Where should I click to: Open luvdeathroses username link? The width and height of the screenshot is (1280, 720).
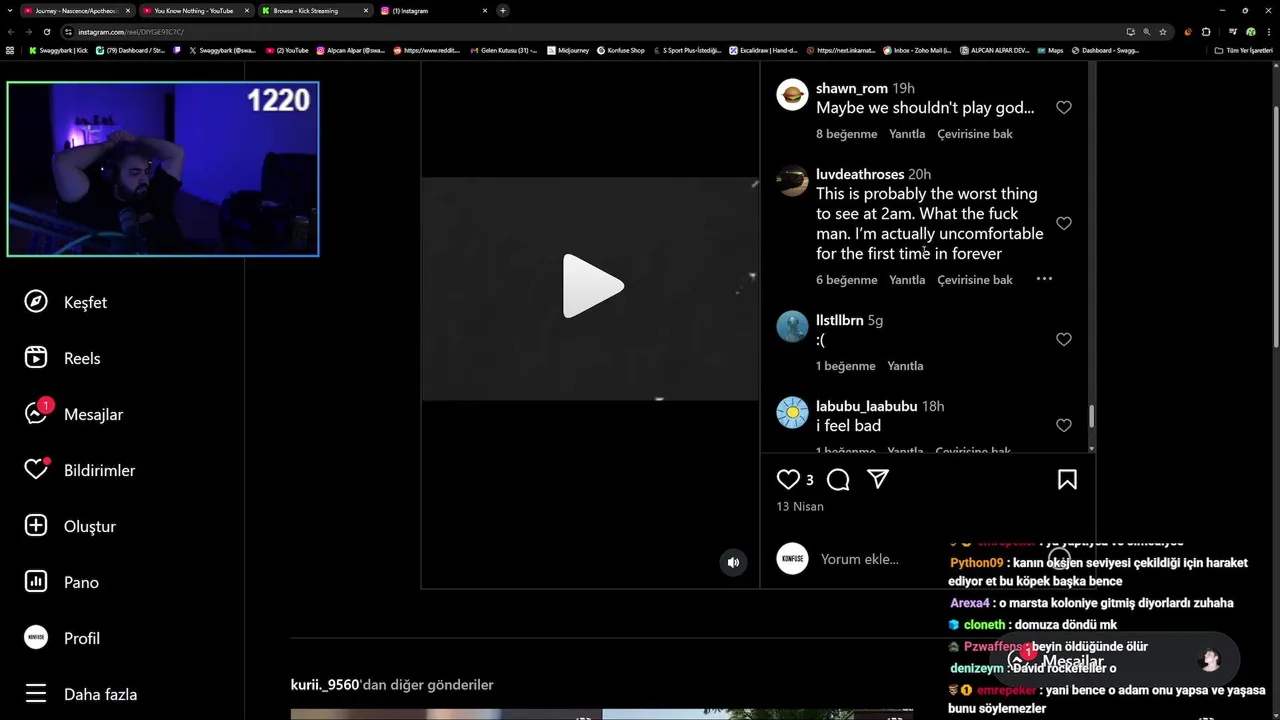tap(860, 174)
